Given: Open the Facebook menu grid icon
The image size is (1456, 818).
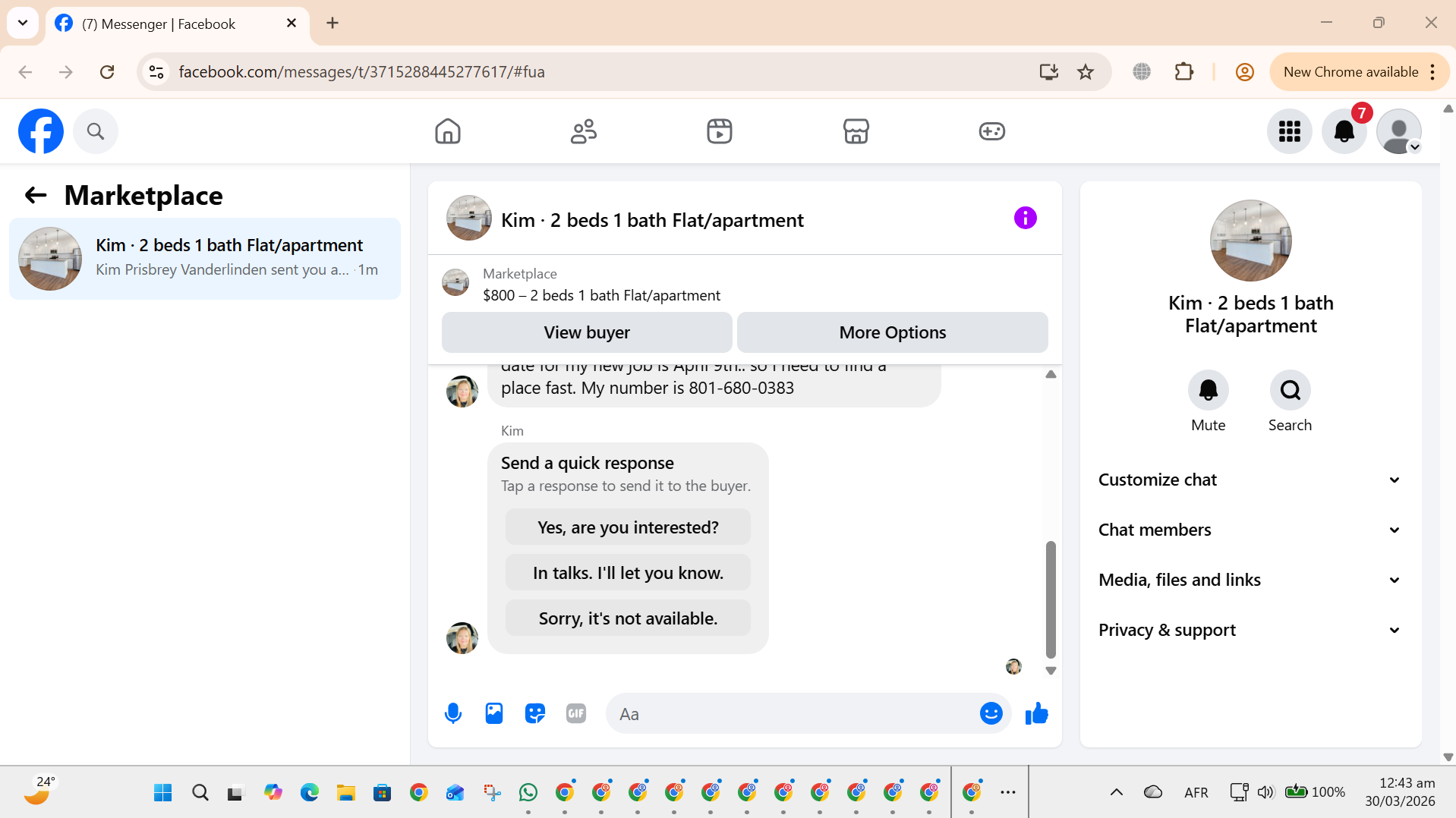Looking at the screenshot, I should 1290,131.
